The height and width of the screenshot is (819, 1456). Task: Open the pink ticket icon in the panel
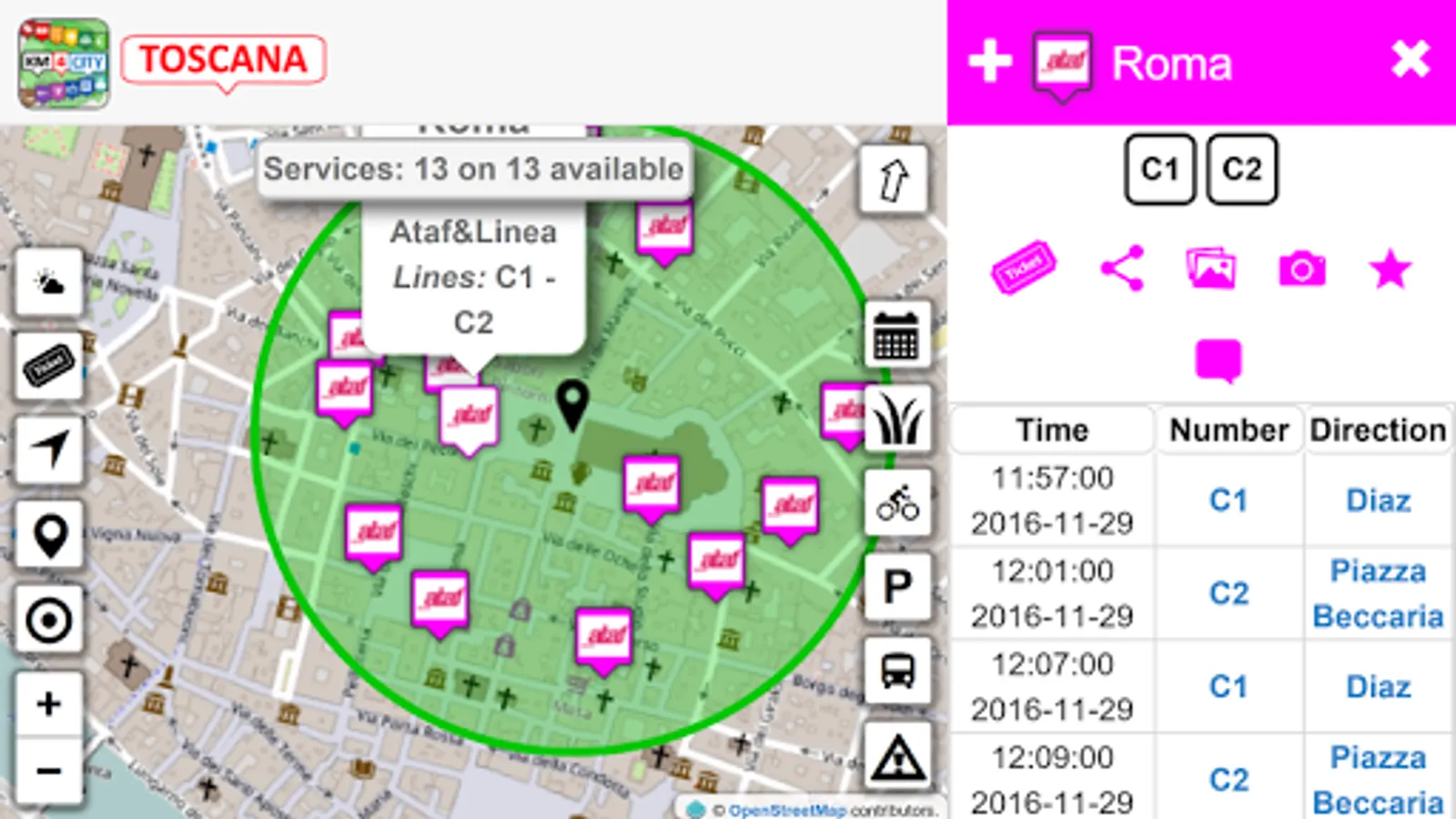click(x=1024, y=268)
